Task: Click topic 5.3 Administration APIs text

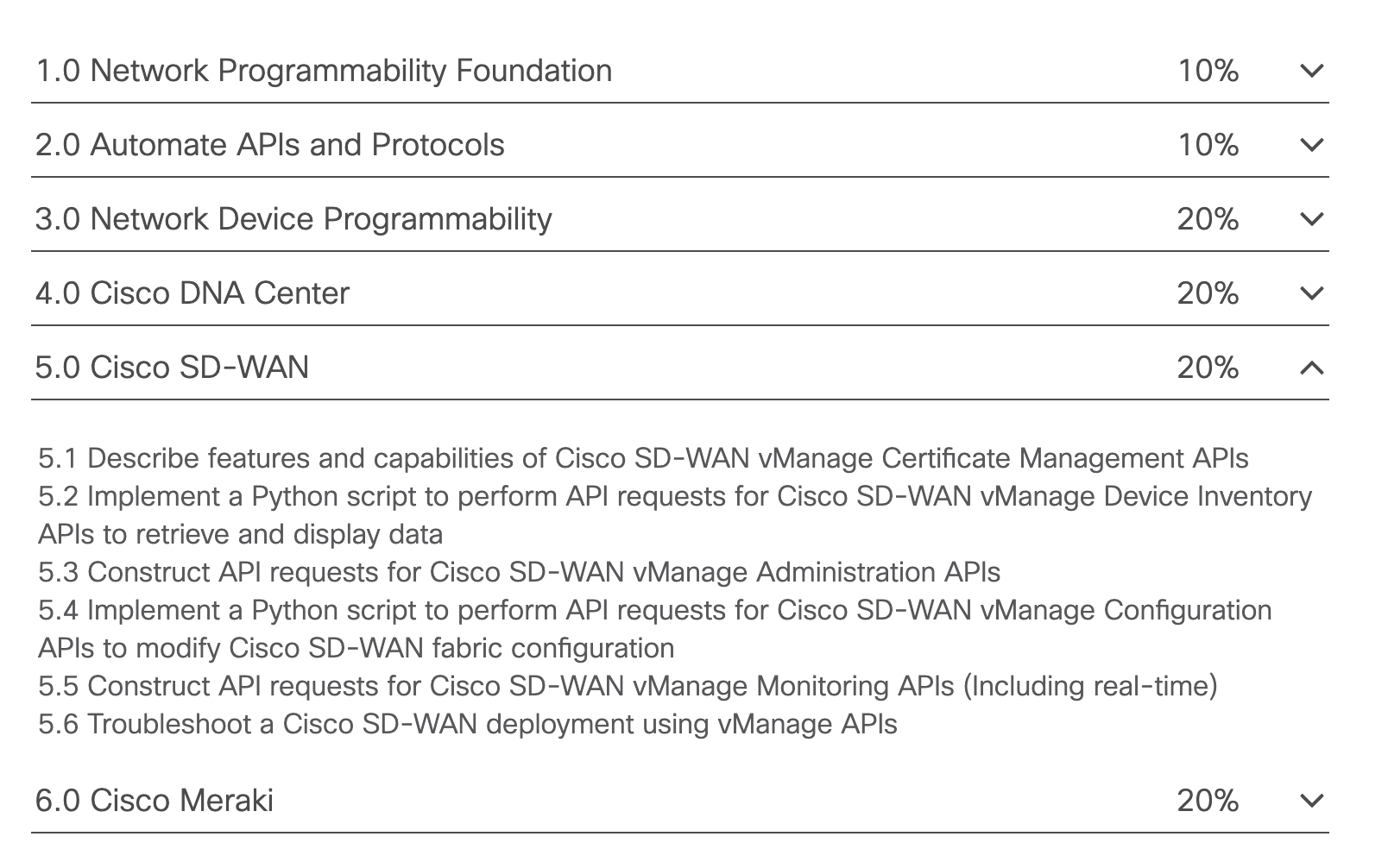Action: [519, 572]
